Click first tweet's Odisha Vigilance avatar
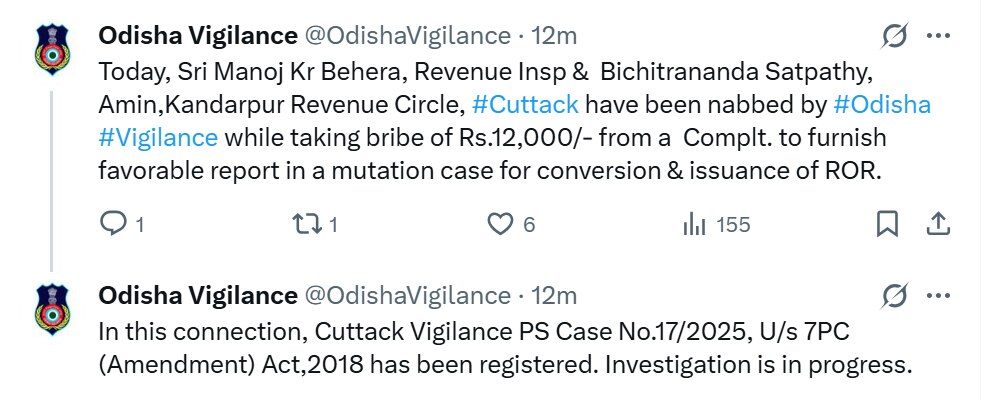The height and width of the screenshot is (400, 996). pyautogui.click(x=52, y=49)
